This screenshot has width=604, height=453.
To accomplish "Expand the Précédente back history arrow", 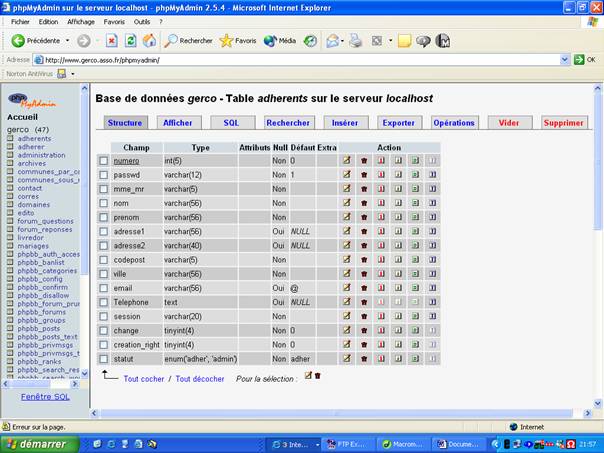I will pos(68,41).
